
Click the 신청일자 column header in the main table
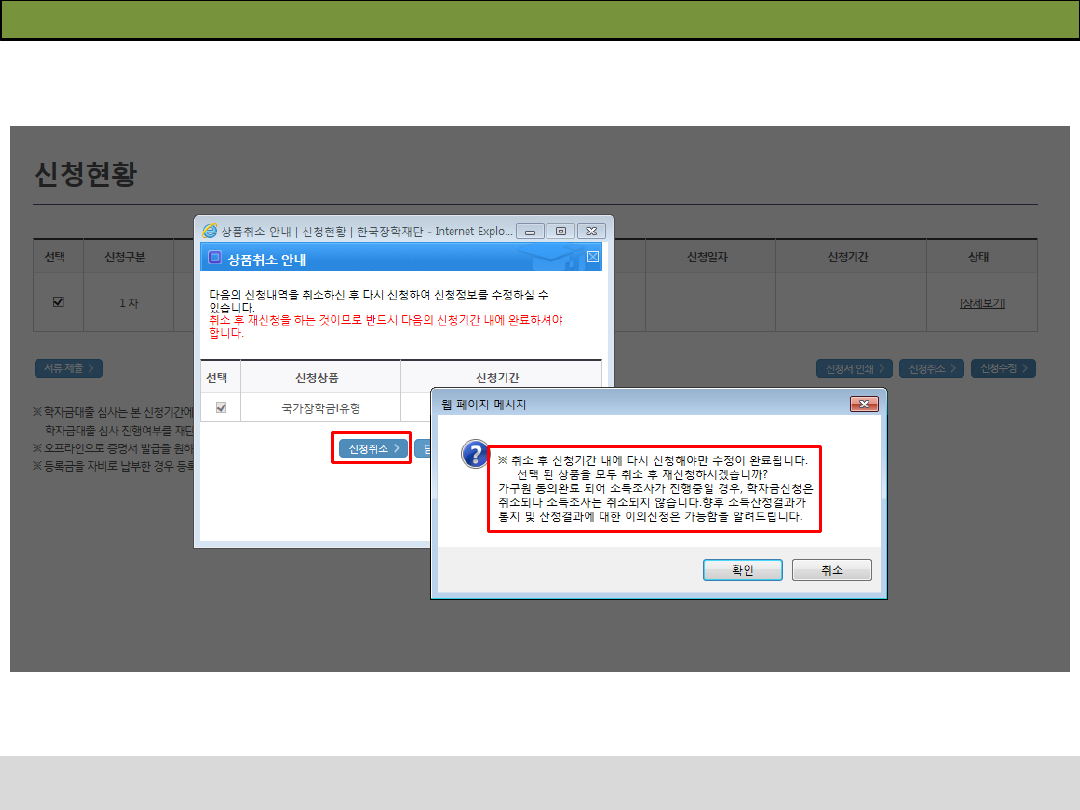[x=707, y=257]
